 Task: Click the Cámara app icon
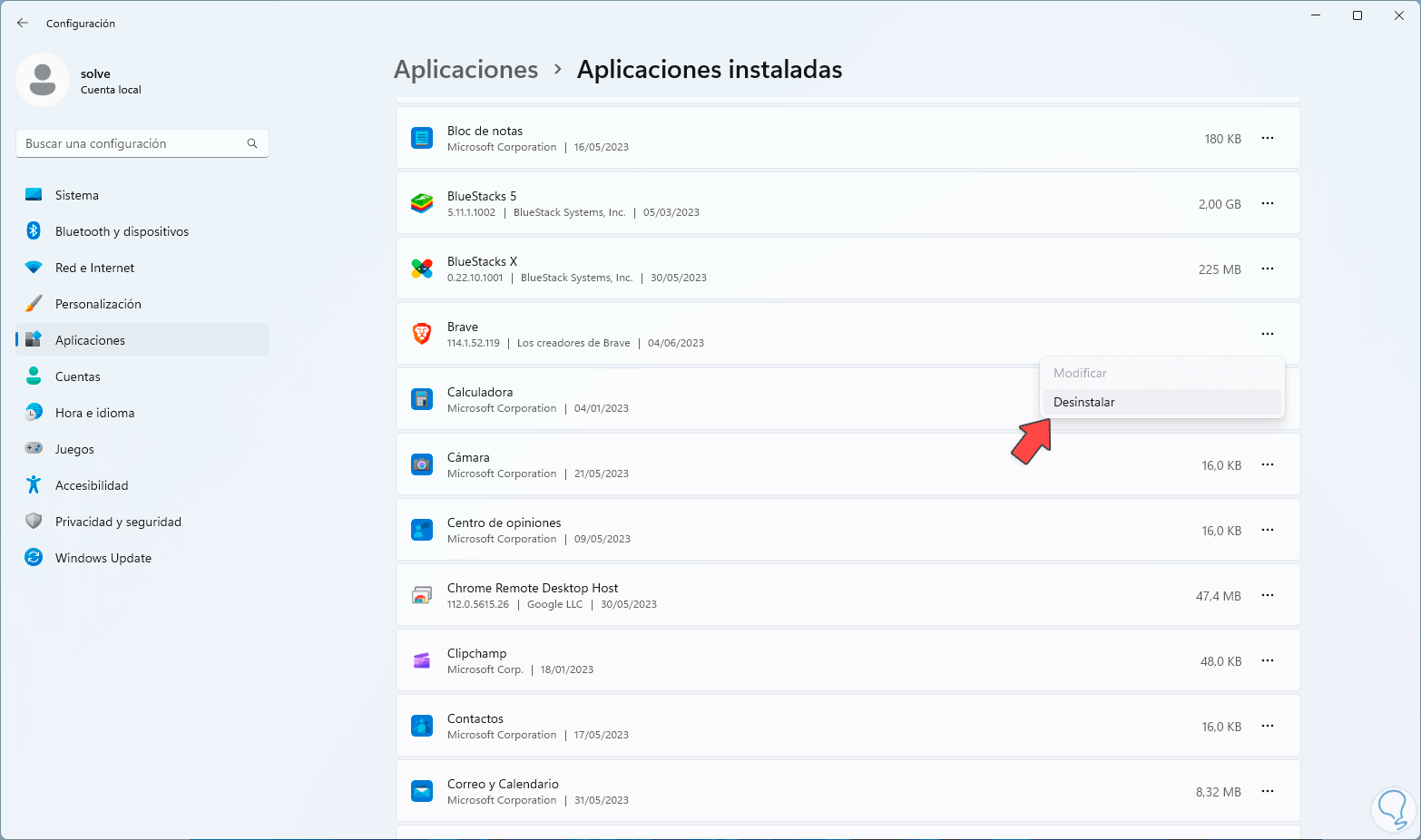422,464
